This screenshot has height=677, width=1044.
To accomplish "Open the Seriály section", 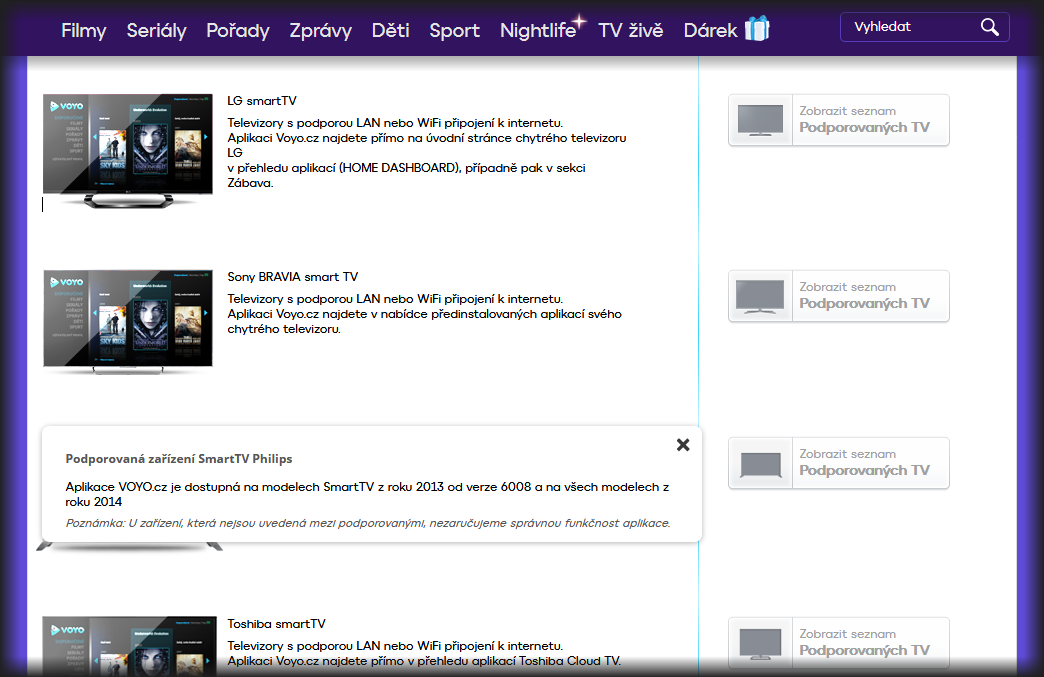I will pyautogui.click(x=156, y=31).
